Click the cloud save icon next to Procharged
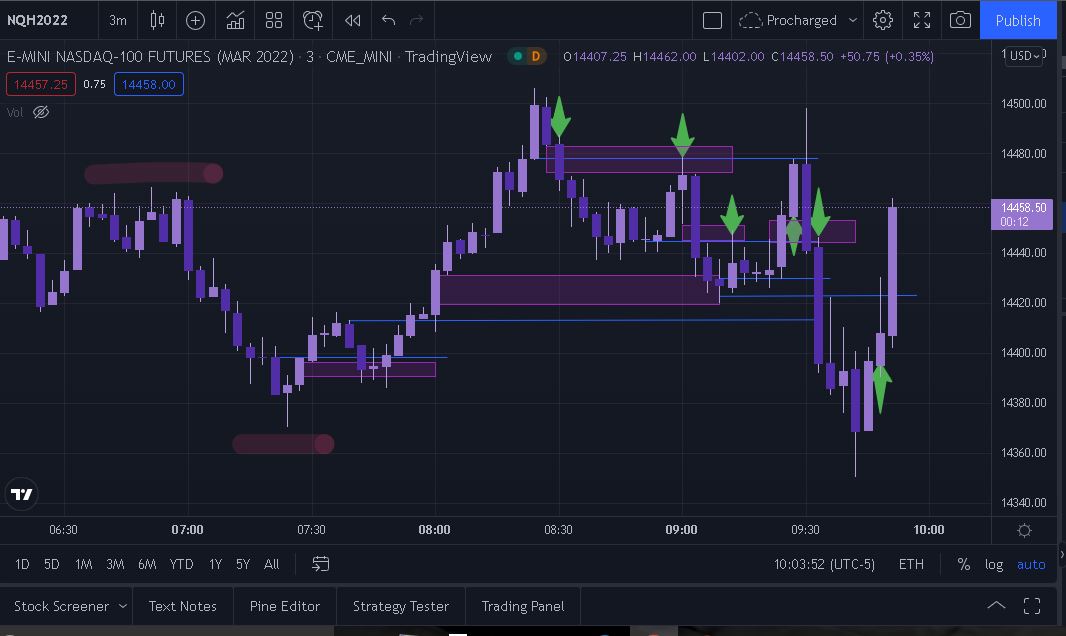1066x636 pixels. (x=750, y=20)
